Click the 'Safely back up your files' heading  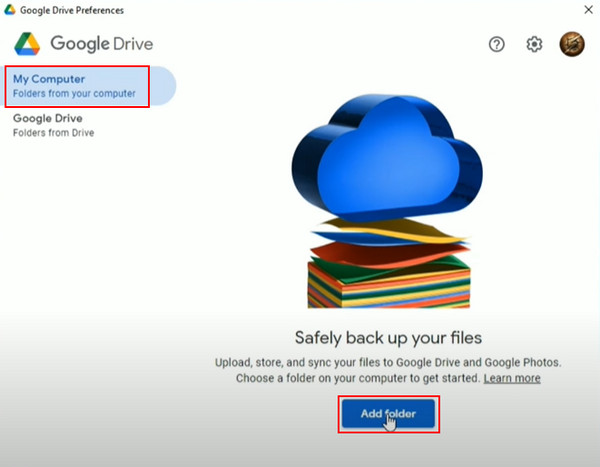(388, 338)
